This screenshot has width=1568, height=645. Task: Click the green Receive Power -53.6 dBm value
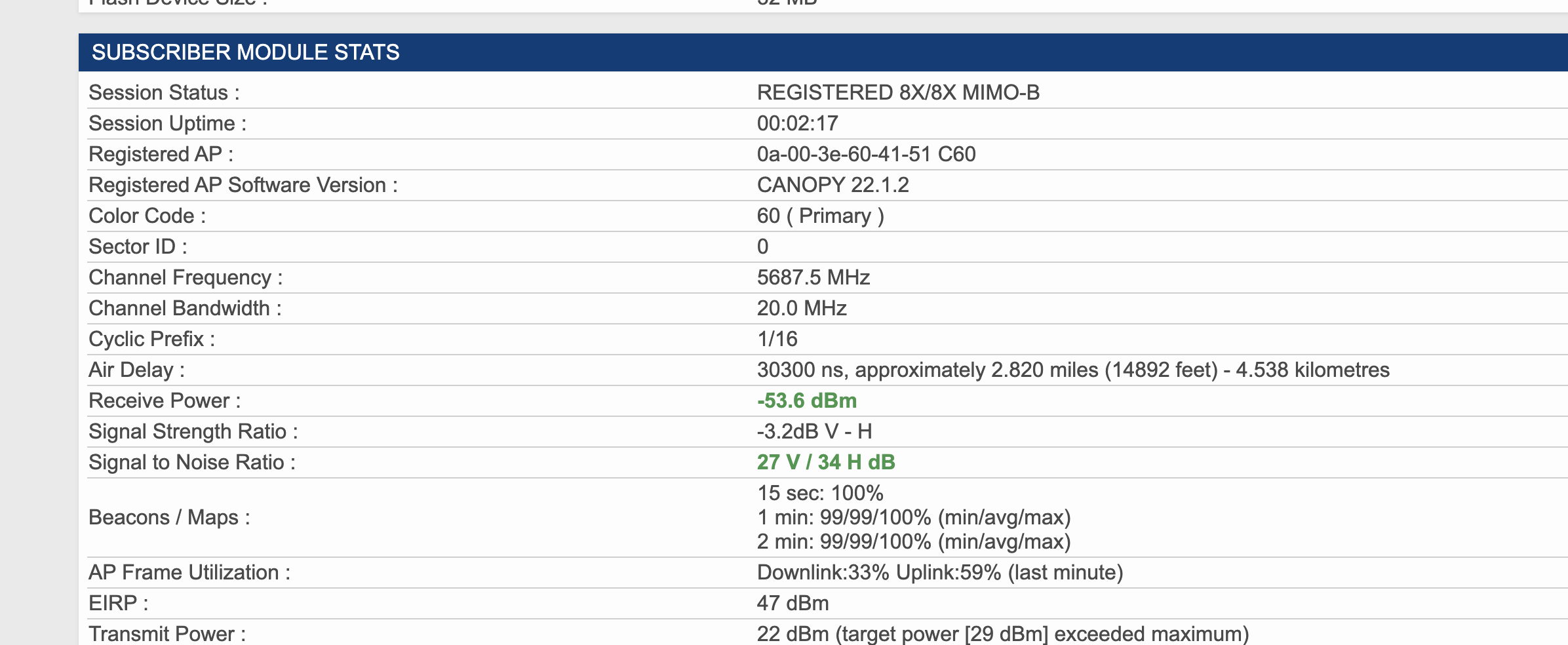tap(806, 401)
